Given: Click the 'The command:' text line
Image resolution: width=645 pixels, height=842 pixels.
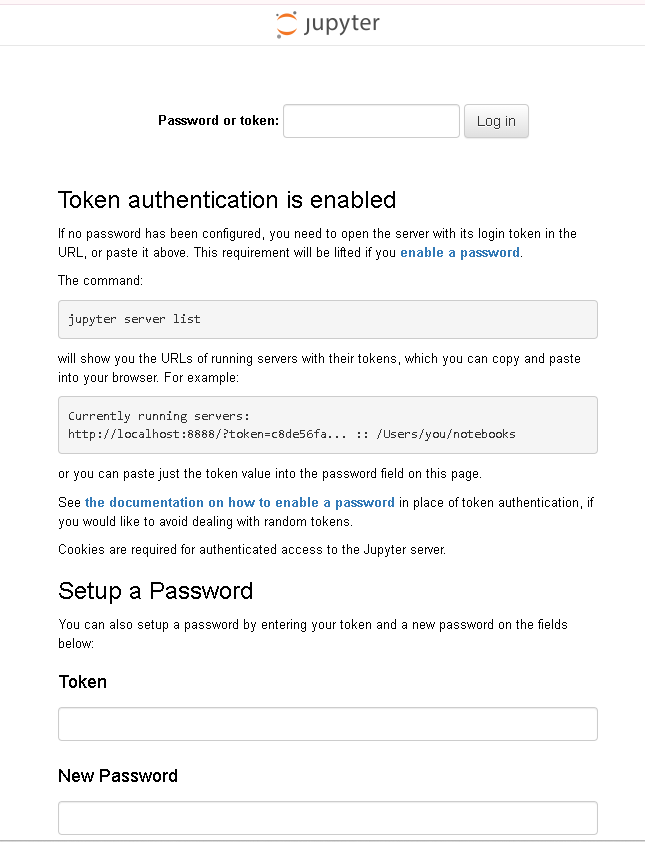Looking at the screenshot, I should 100,280.
